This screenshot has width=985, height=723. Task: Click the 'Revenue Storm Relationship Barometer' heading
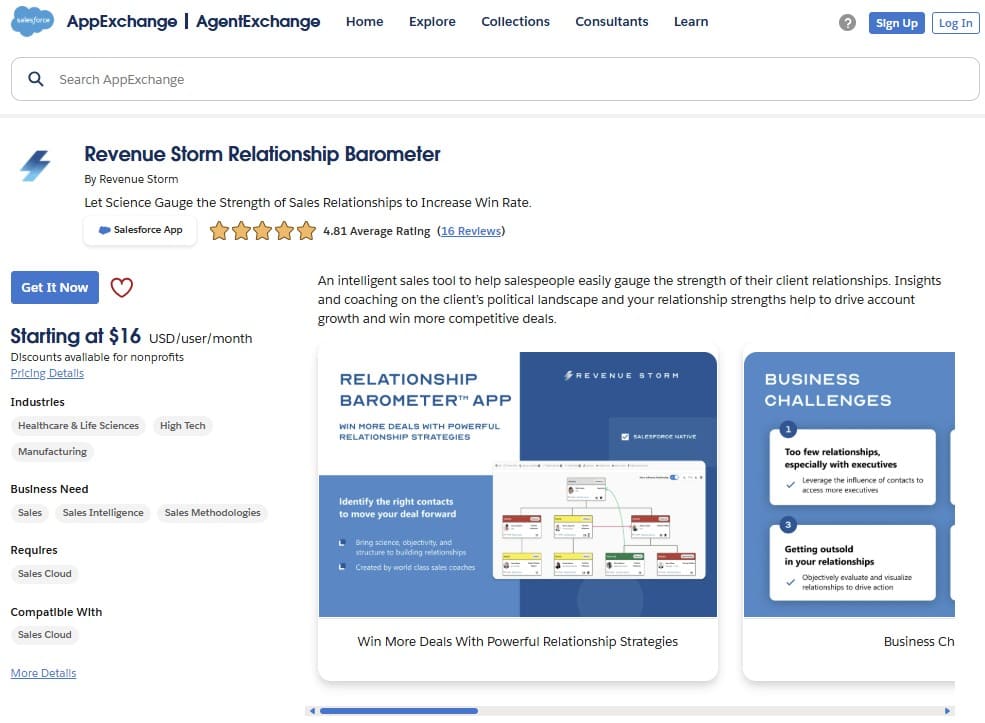263,154
